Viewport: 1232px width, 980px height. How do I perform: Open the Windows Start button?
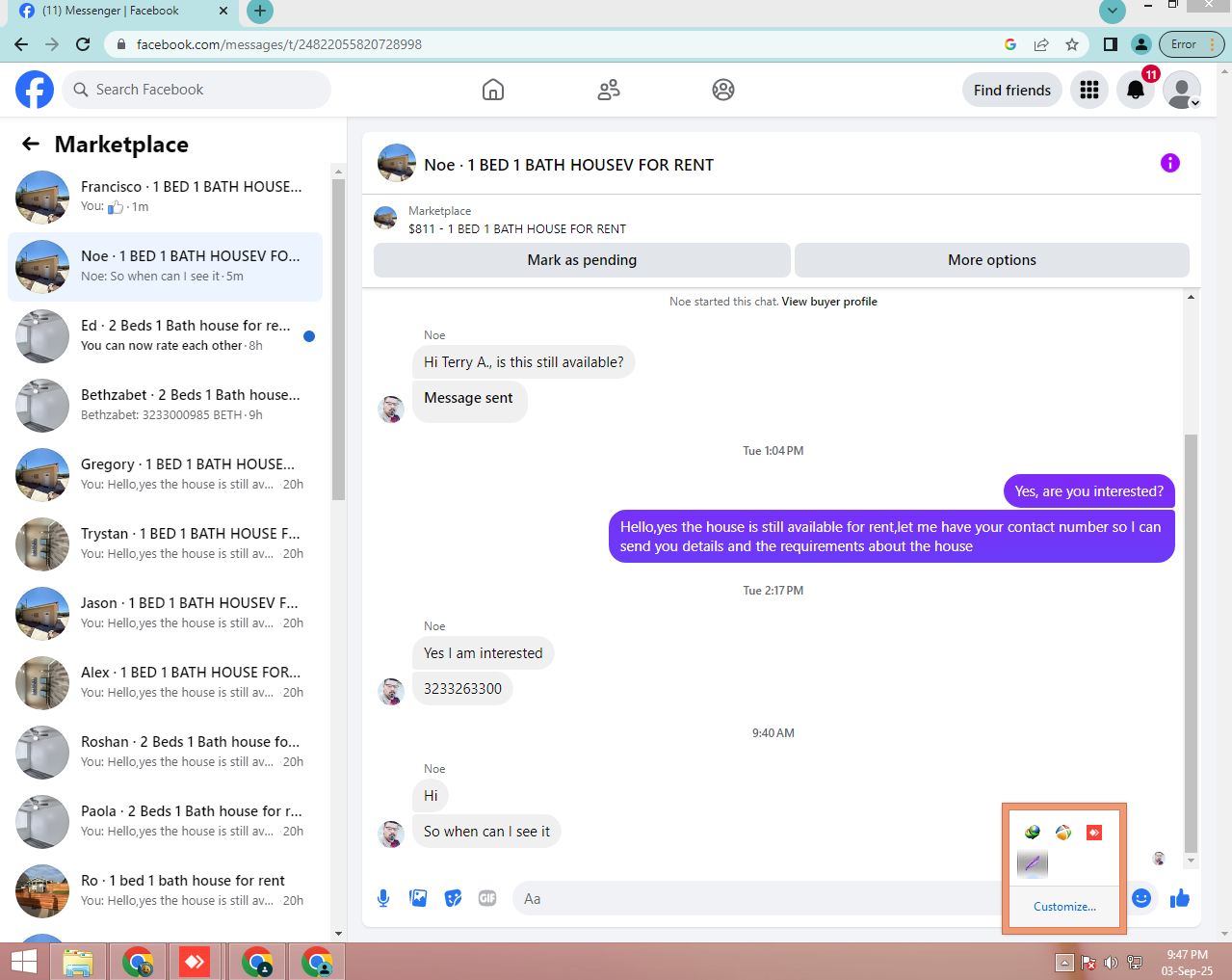tap(23, 962)
